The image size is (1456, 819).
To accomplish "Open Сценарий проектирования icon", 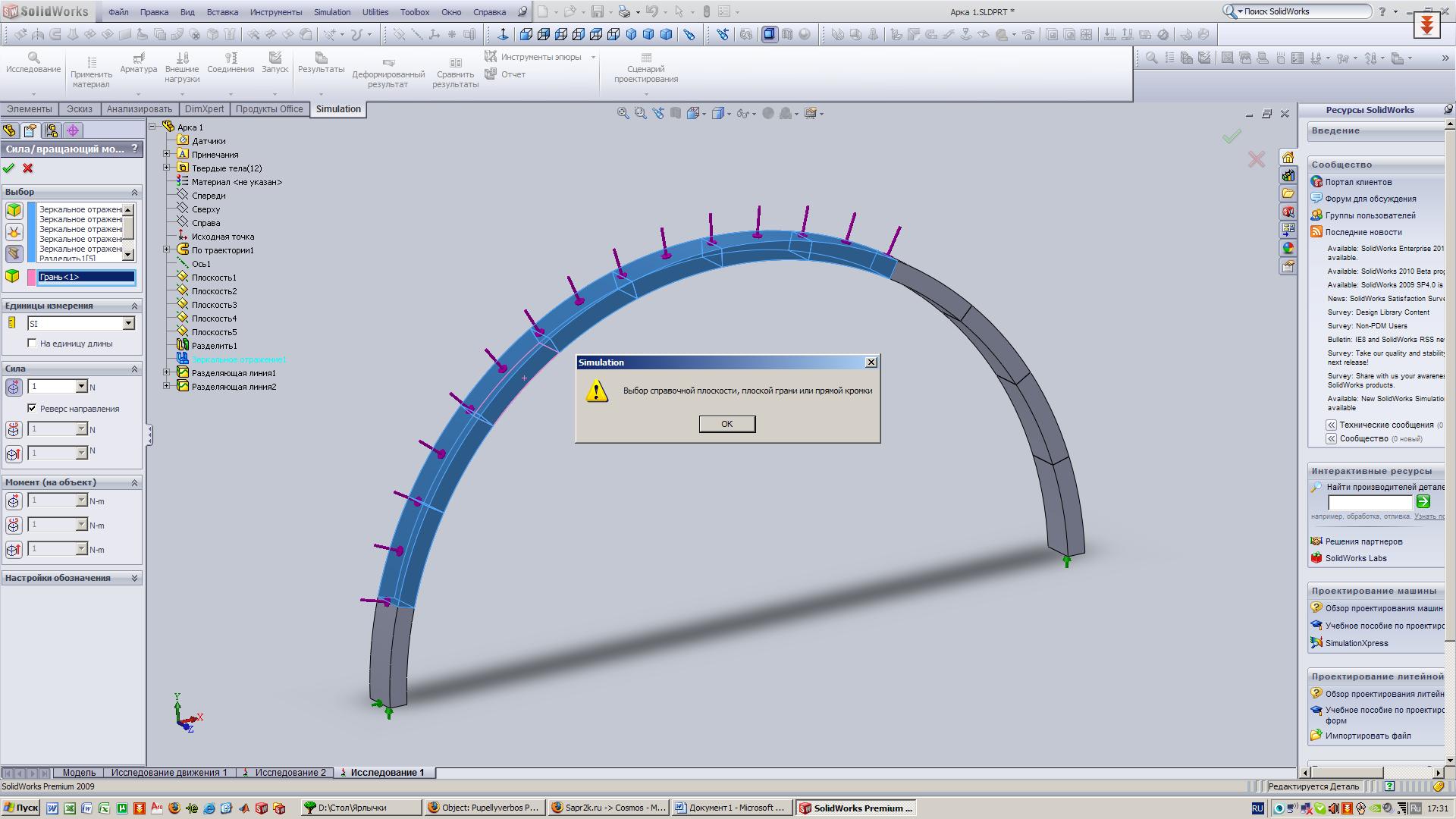I will click(646, 58).
